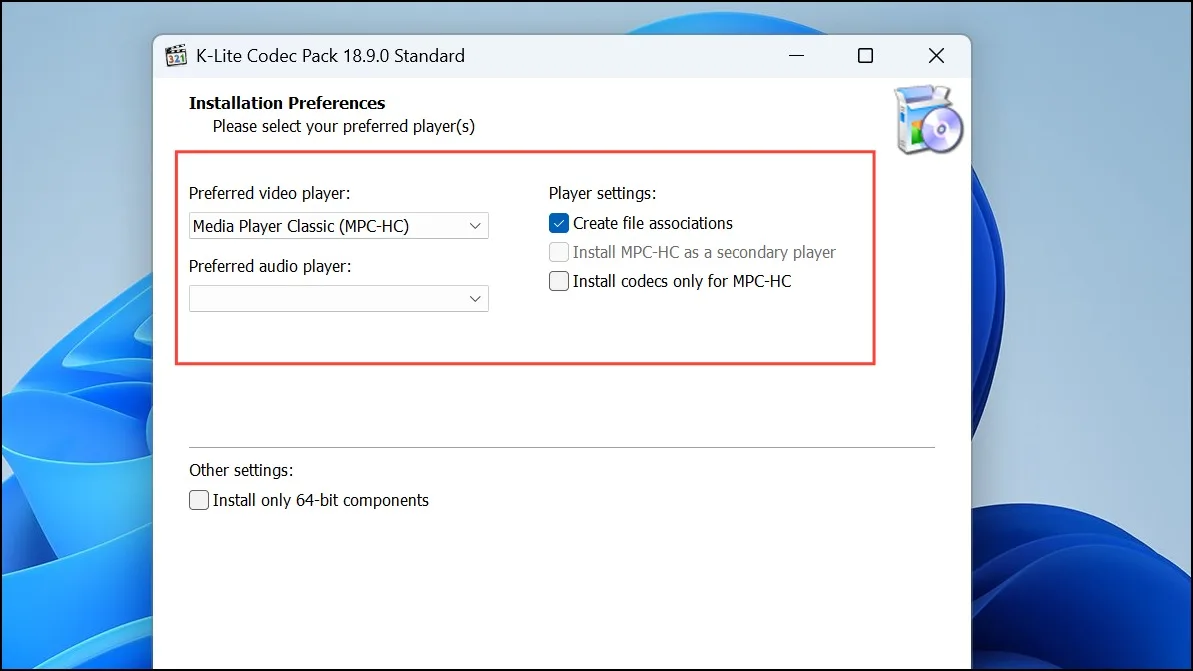Check Install MPC-HC as a secondary player
Viewport: 1193px width, 671px height.
coord(558,252)
